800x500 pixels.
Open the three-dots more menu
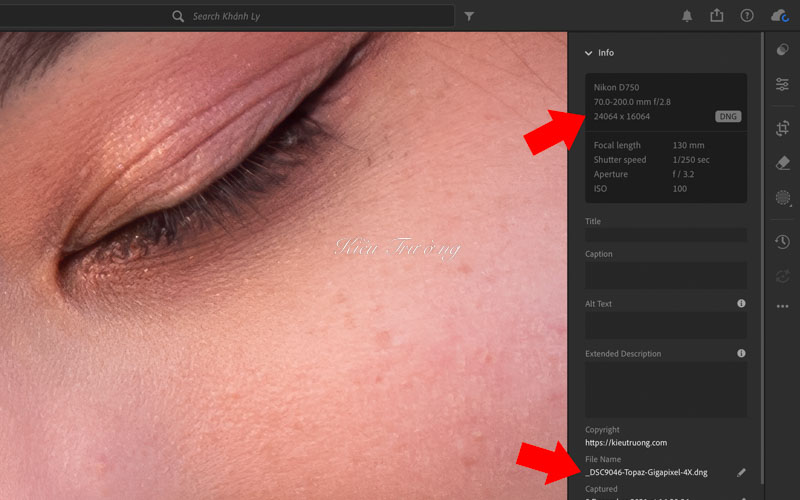point(783,307)
